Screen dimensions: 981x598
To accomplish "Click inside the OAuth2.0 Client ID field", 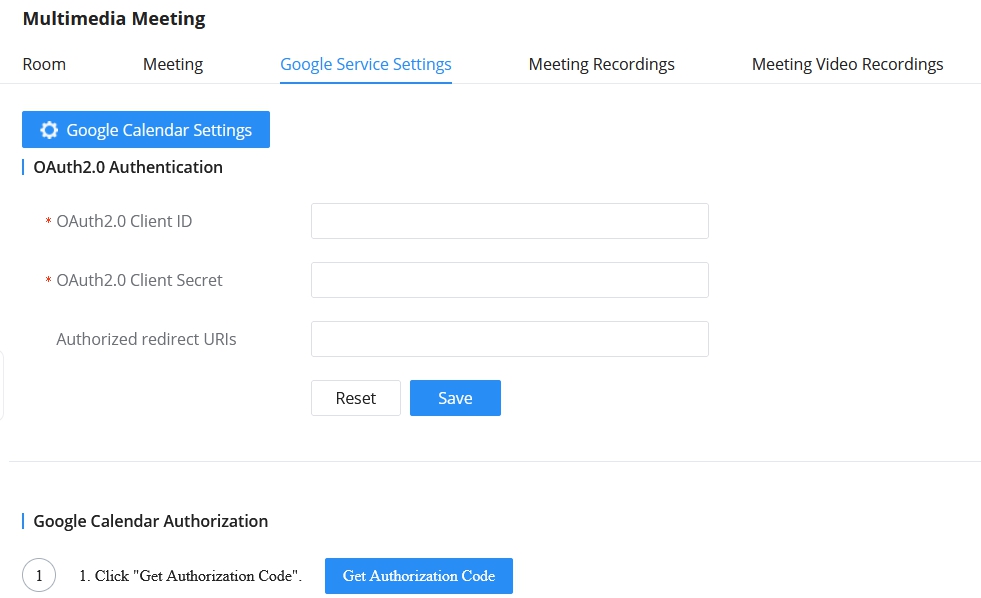I will click(x=509, y=221).
